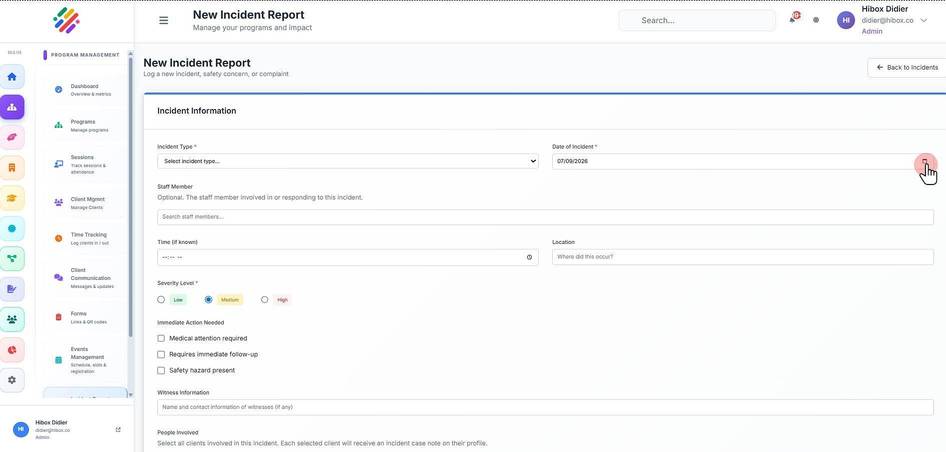Check Safety hazard present

click(161, 371)
